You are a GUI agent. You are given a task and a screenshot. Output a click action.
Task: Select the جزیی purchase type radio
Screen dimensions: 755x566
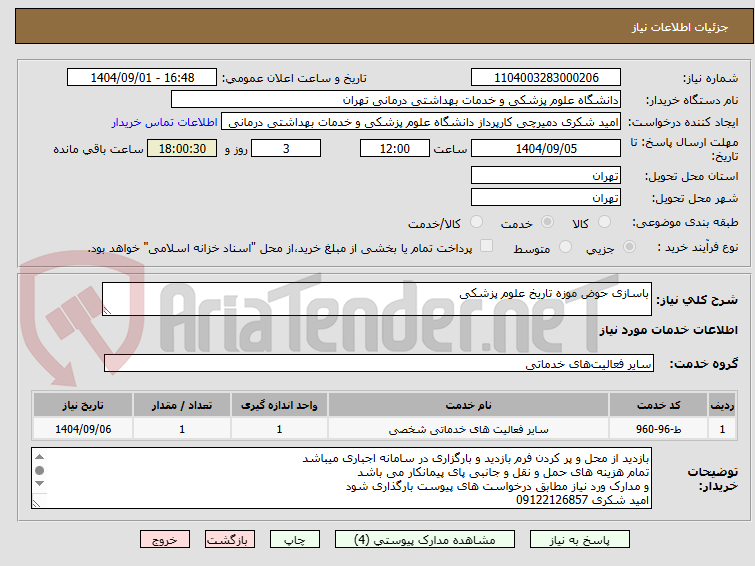(x=629, y=247)
